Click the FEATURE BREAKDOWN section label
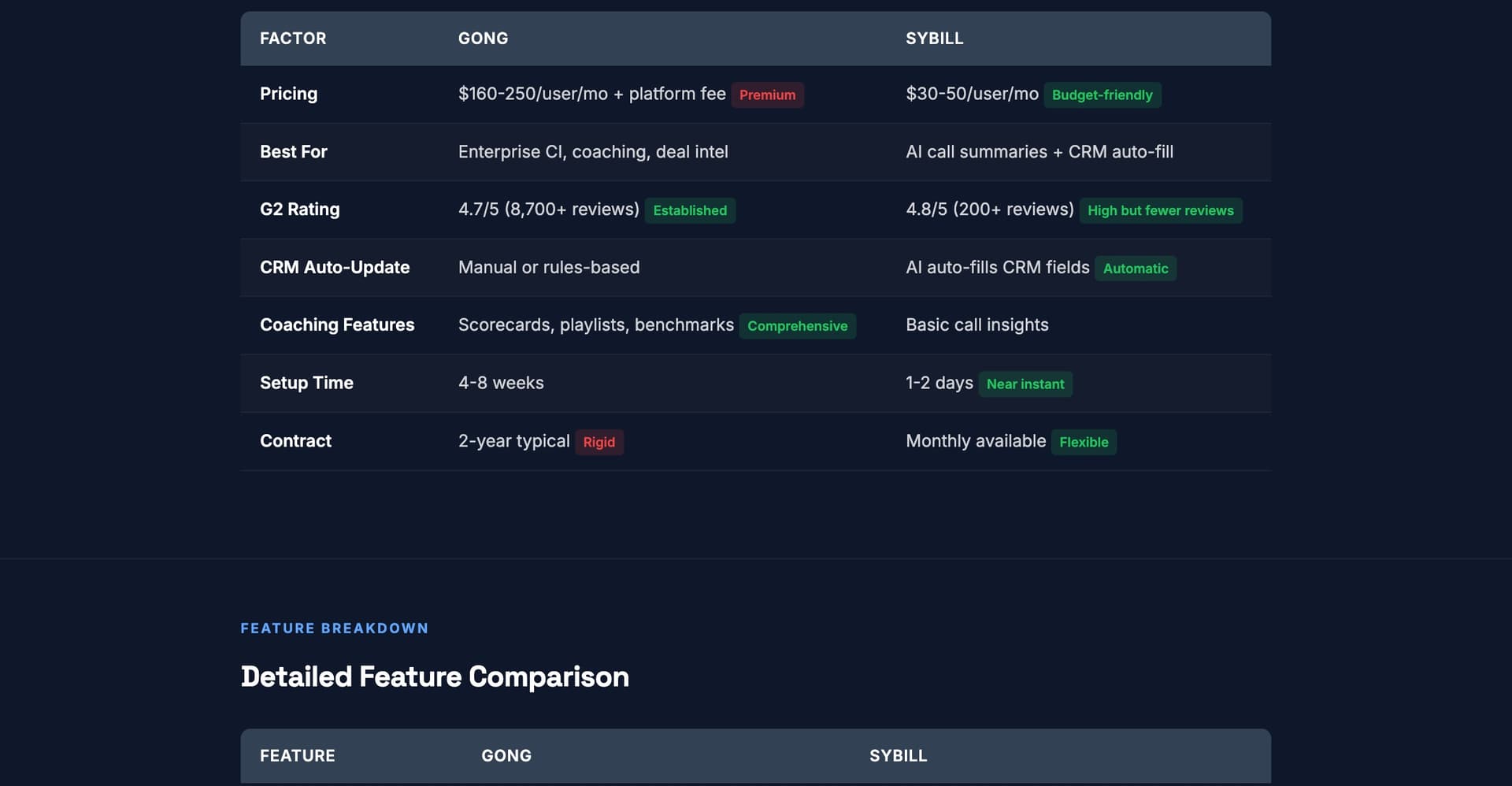Viewport: 1512px width, 786px height. [x=334, y=628]
